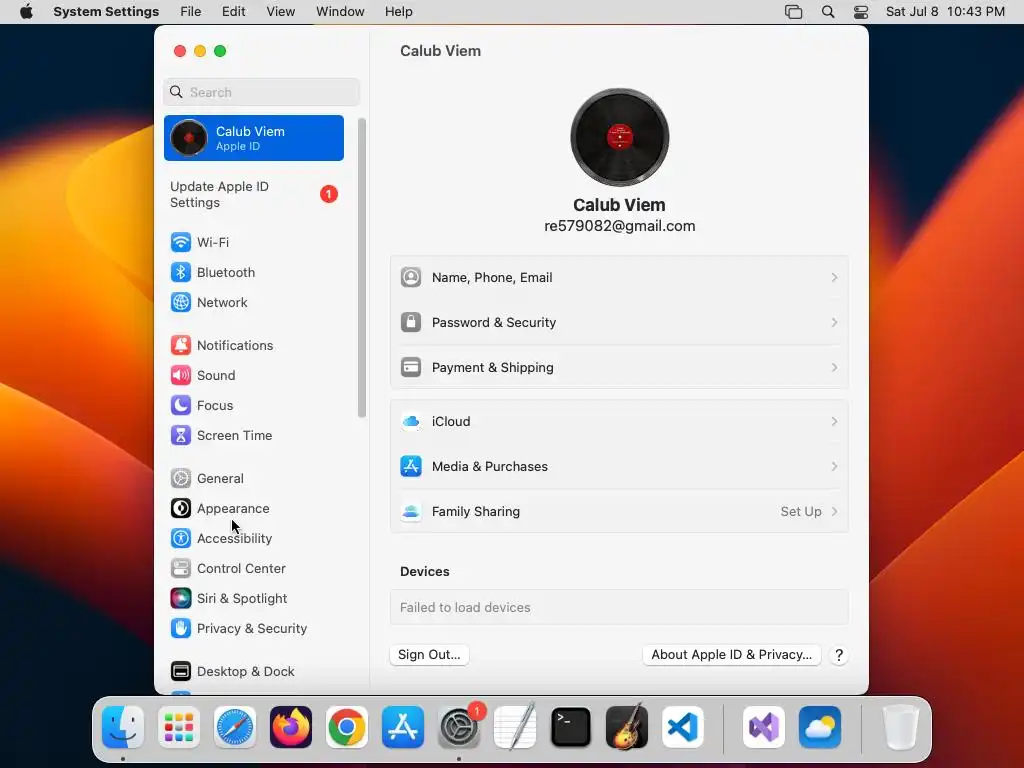Open Weather app from the Dock
The image size is (1024, 768).
tap(820, 727)
